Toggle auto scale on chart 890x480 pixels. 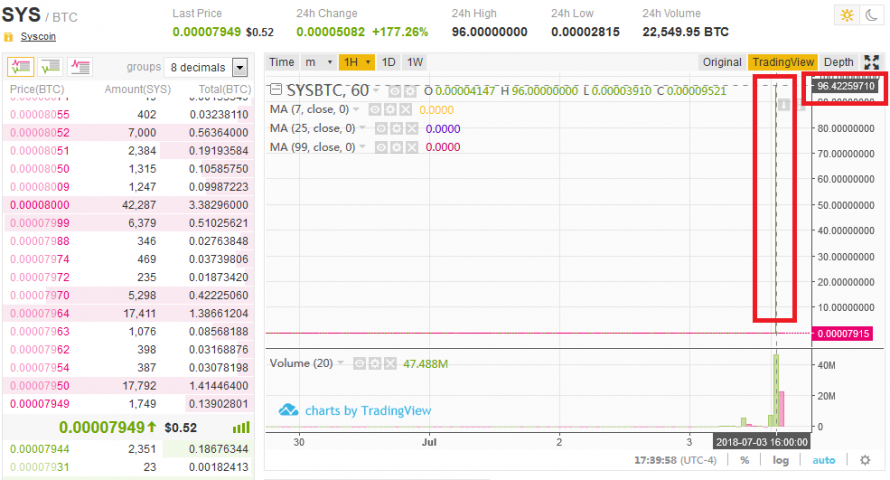[x=824, y=460]
